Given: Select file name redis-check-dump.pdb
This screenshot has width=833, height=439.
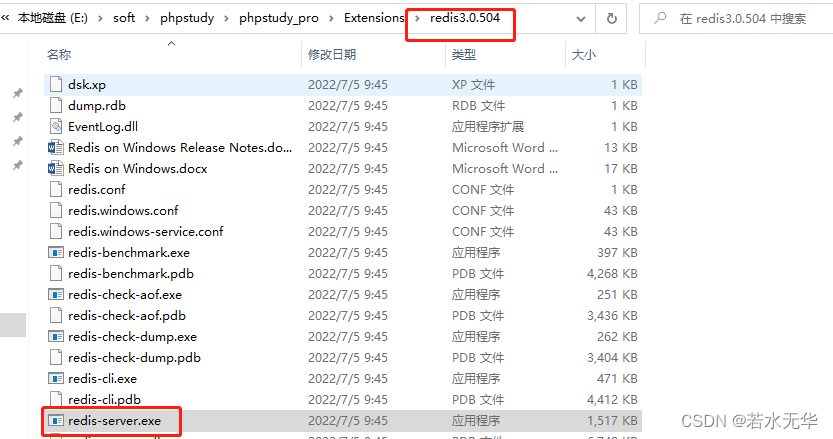Looking at the screenshot, I should 134,357.
